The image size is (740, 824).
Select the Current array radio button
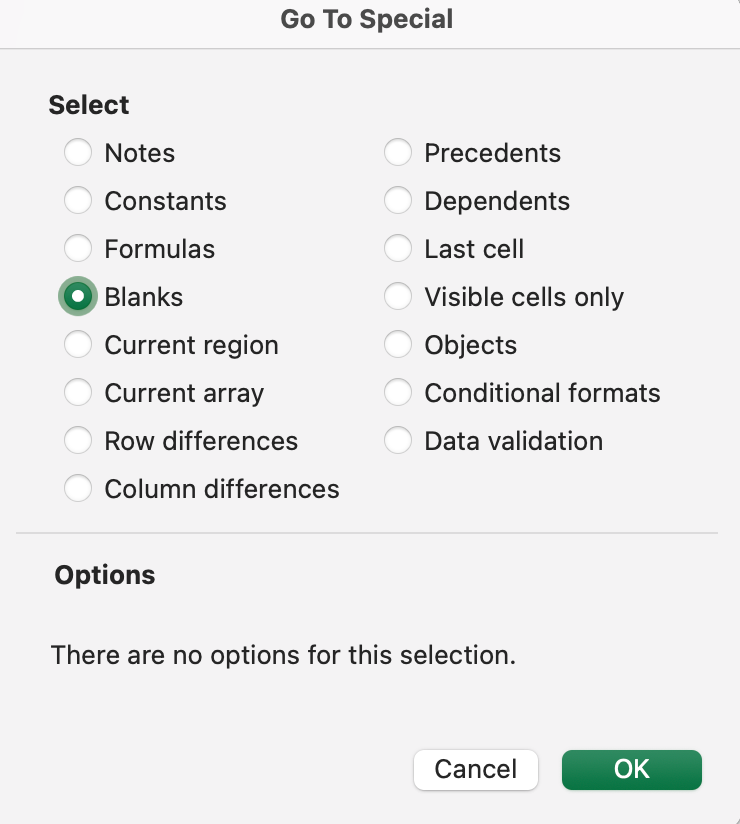(x=78, y=393)
